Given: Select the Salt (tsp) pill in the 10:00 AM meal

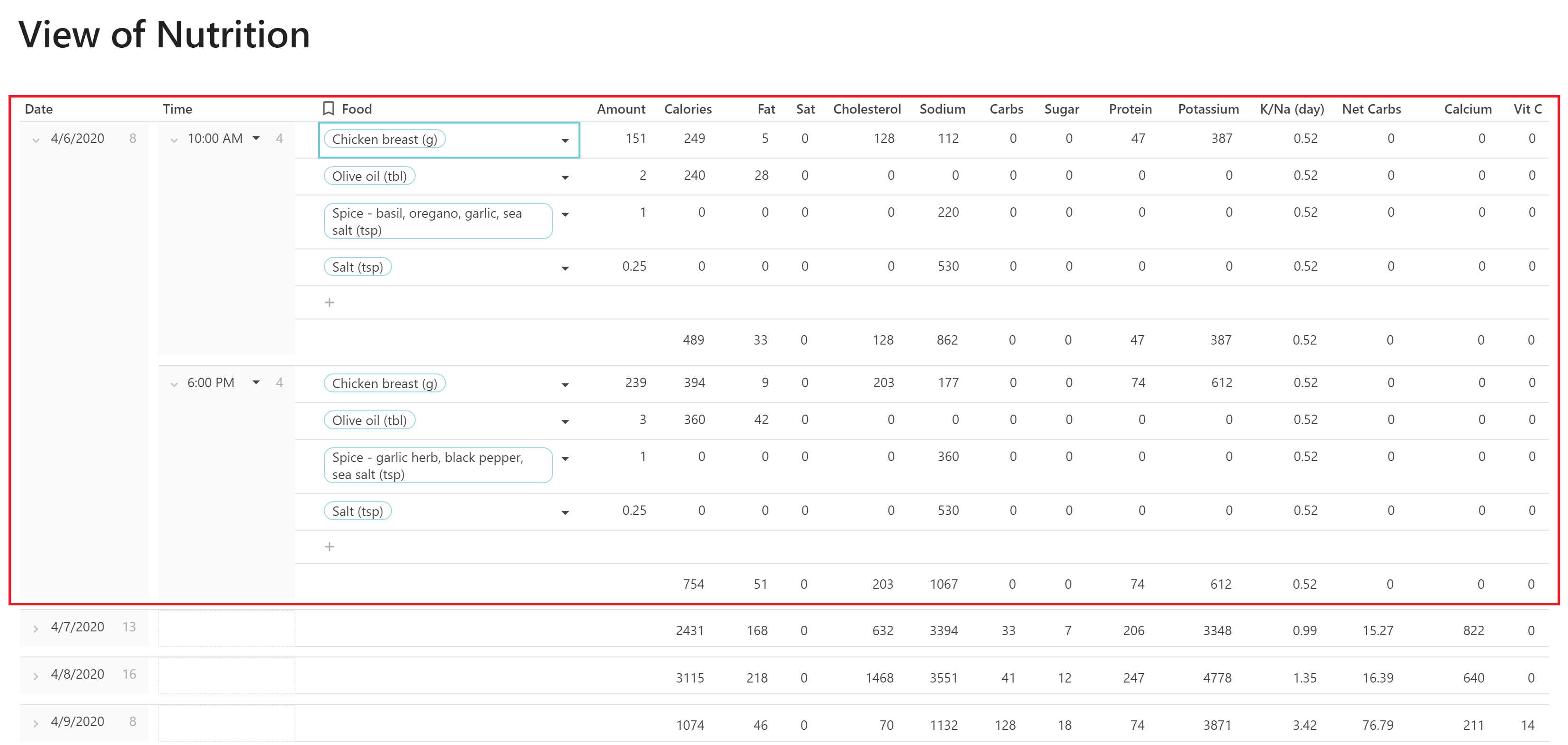Looking at the screenshot, I should [x=358, y=266].
